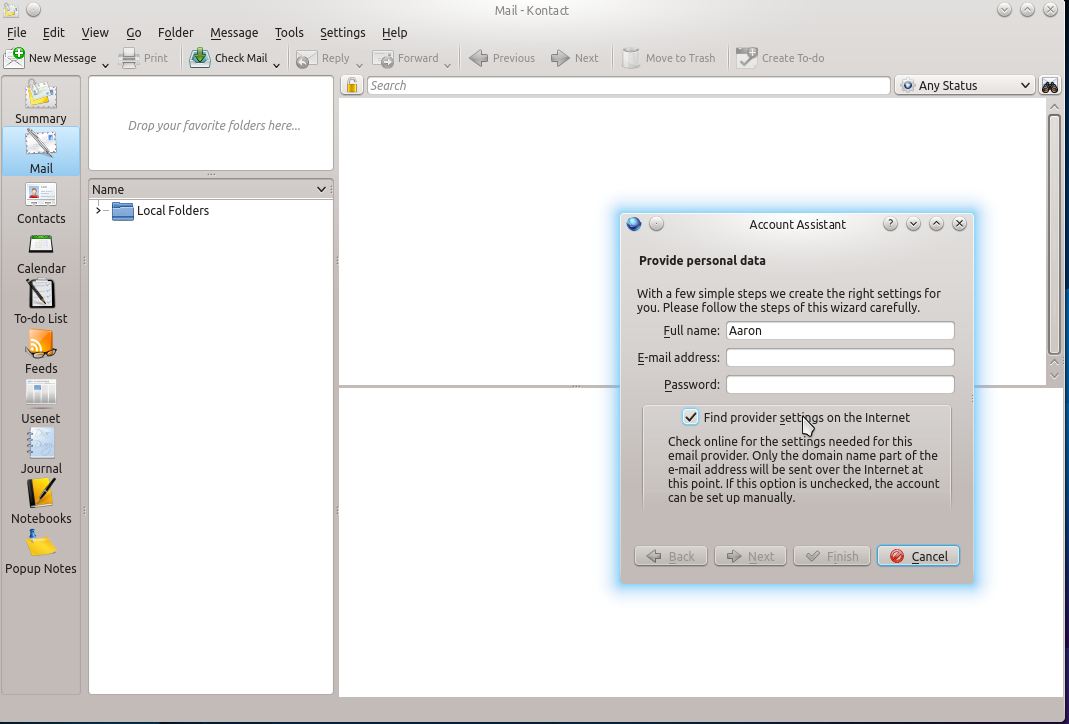1069x724 pixels.
Task: Open the Reply dropdown arrow
Action: [x=359, y=65]
